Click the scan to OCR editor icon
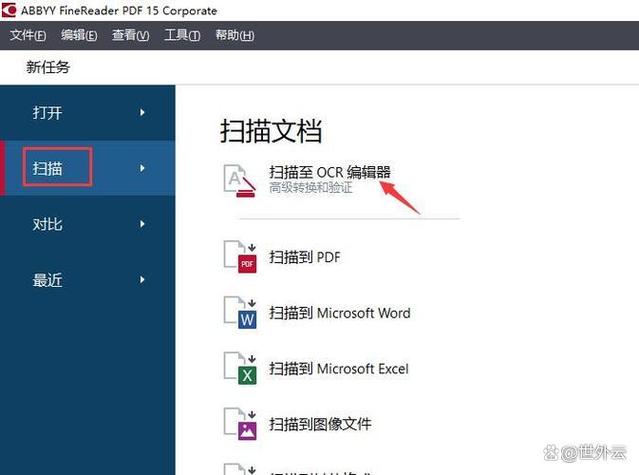This screenshot has height=475, width=639. point(240,180)
